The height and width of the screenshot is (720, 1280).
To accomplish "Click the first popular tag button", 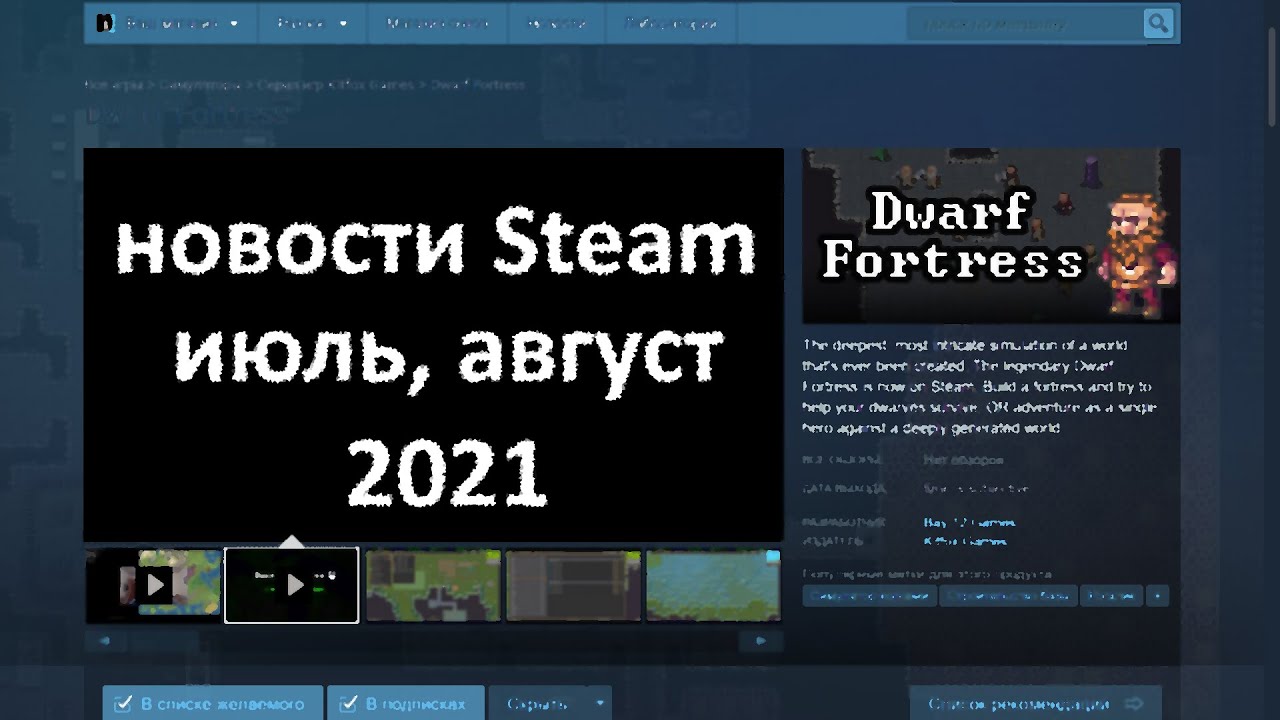I will 869,596.
